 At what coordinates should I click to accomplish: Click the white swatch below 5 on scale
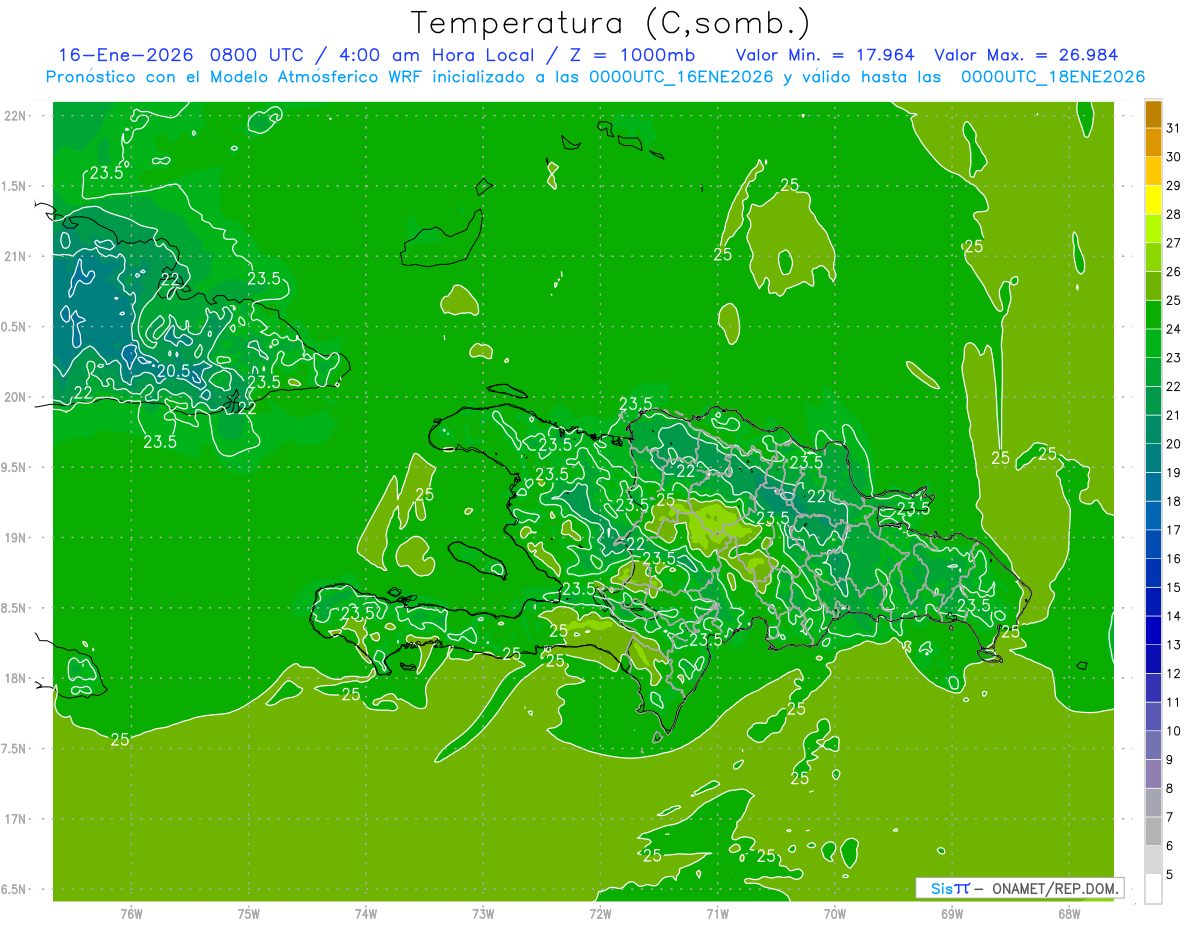coord(1154,888)
